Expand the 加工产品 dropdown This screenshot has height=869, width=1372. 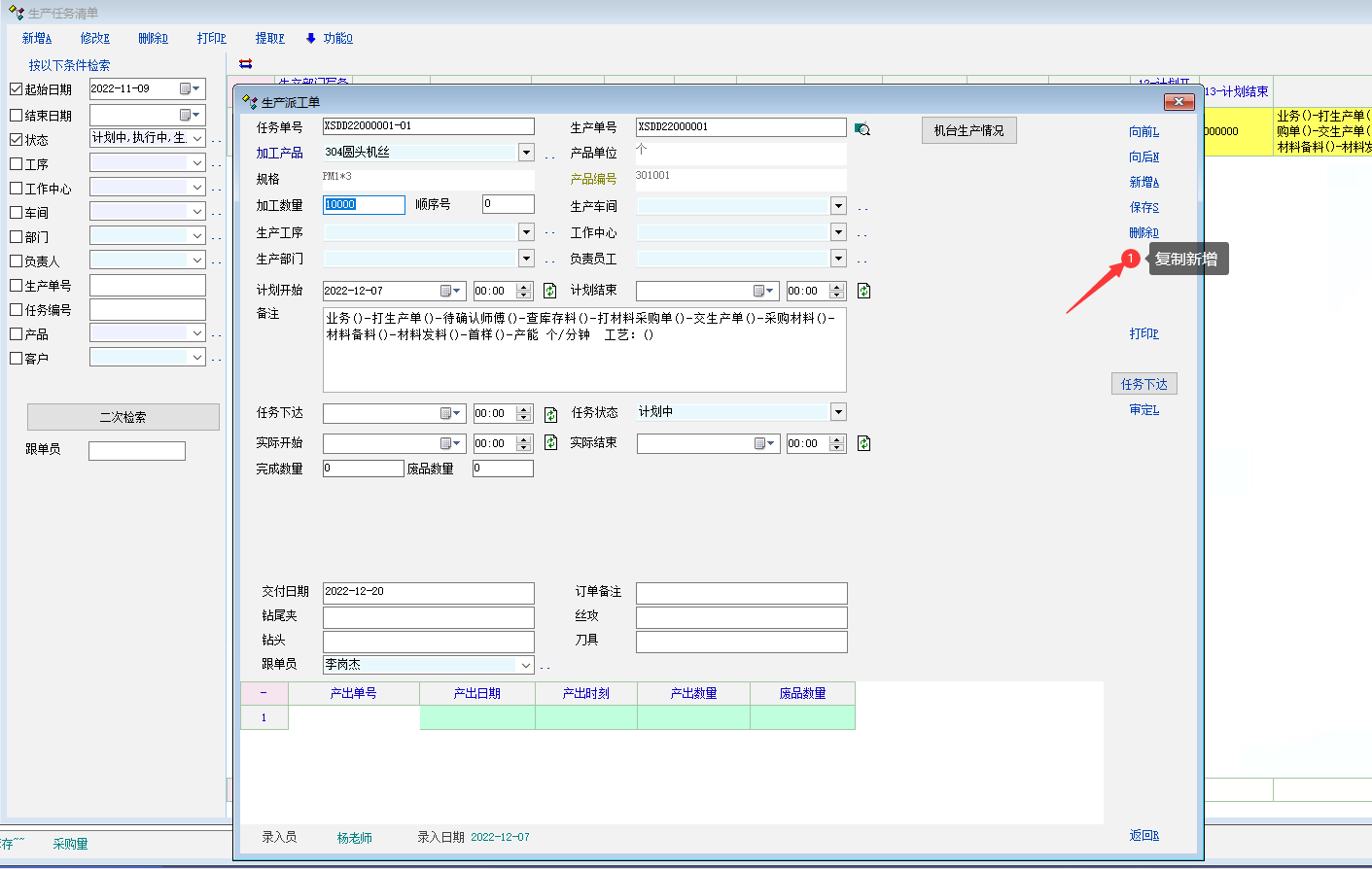tap(526, 153)
